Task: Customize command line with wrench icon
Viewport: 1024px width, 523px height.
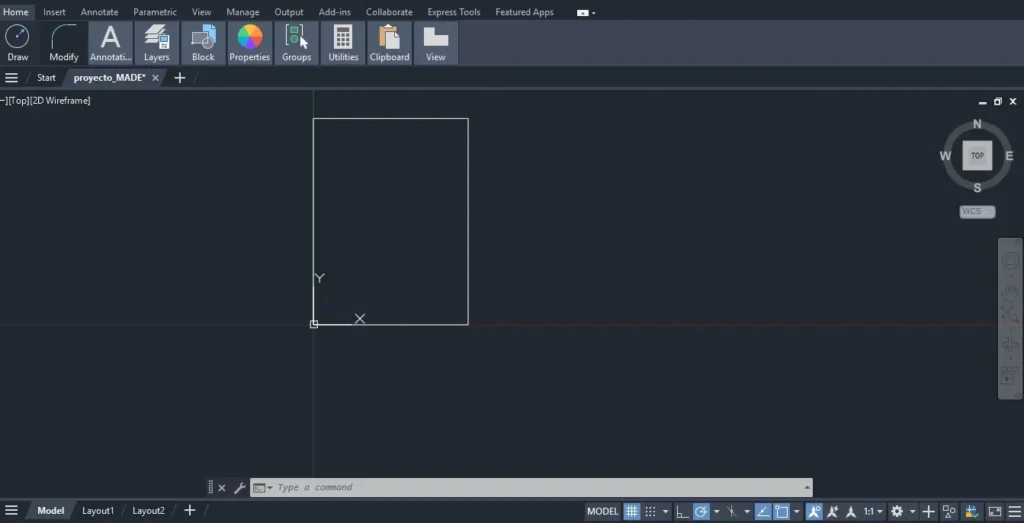Action: (x=239, y=488)
